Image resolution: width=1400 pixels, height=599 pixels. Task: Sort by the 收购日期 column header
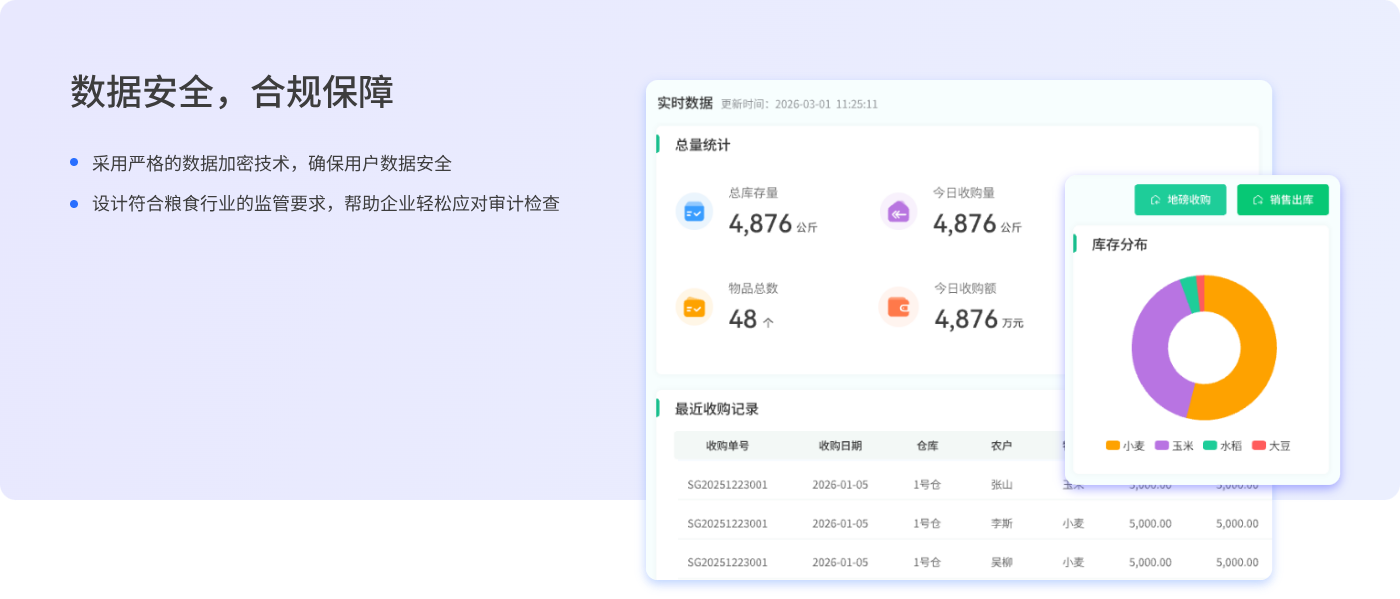point(840,446)
